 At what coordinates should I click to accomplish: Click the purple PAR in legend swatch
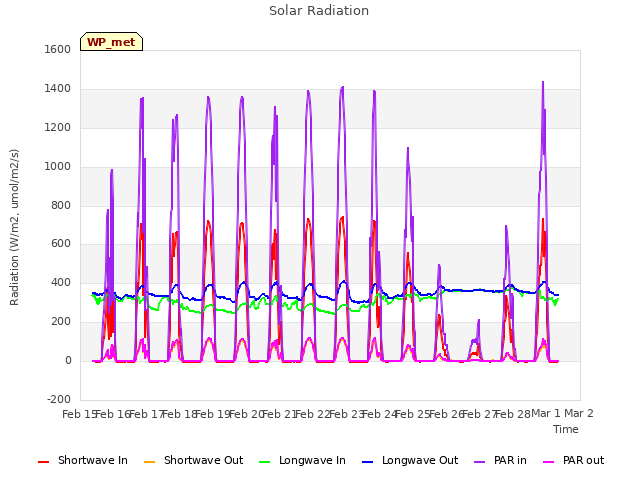(480, 462)
